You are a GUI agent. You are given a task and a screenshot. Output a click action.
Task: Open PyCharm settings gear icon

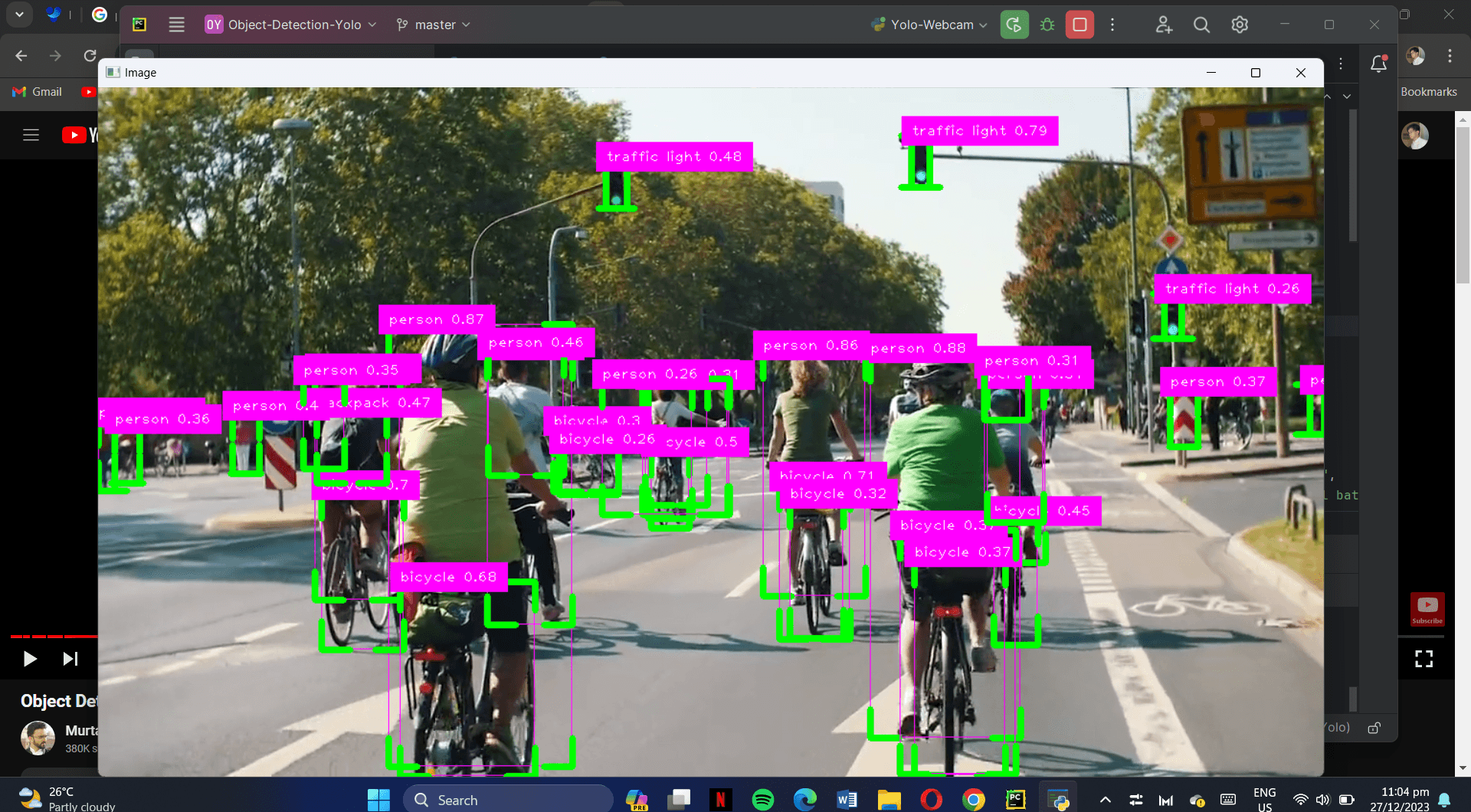1240,25
